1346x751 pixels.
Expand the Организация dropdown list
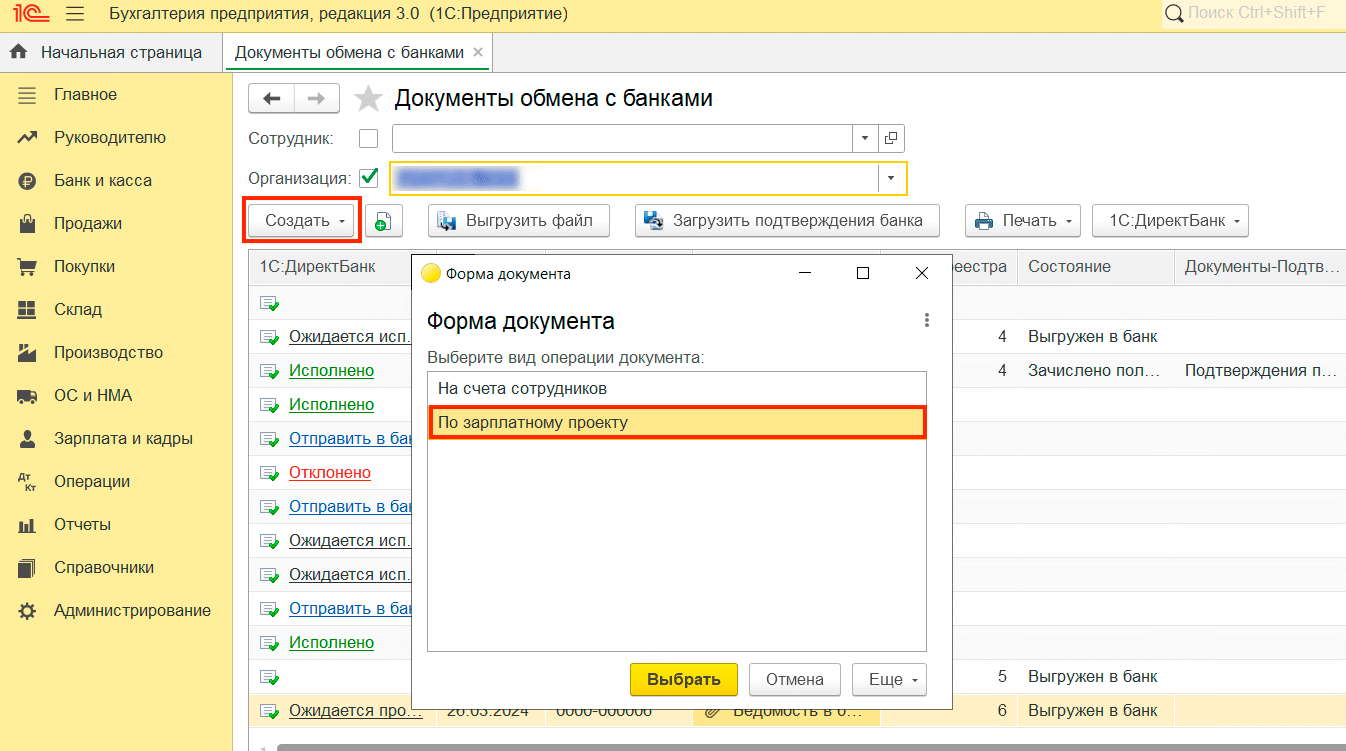pyautogui.click(x=891, y=179)
